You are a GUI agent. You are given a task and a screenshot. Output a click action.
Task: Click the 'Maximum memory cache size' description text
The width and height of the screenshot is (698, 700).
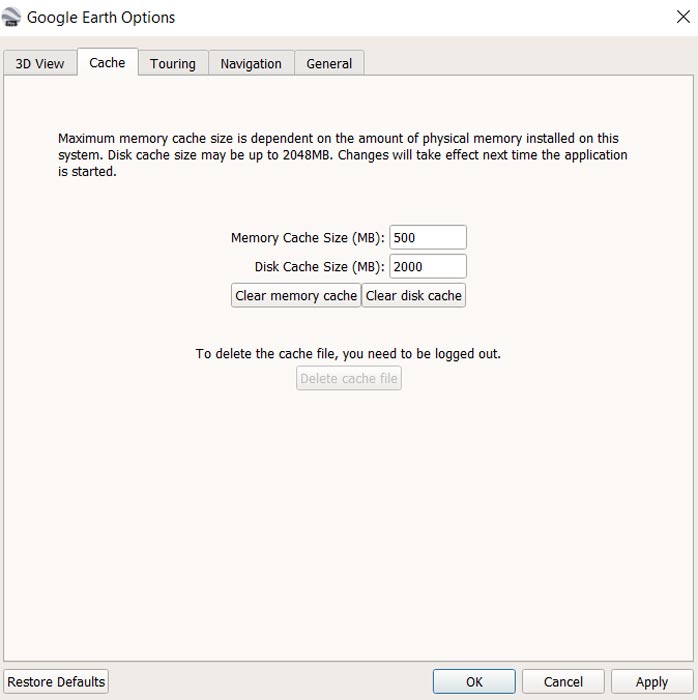pyautogui.click(x=343, y=155)
